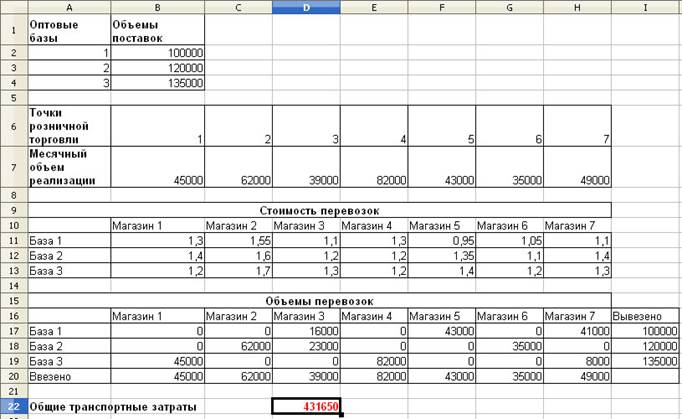Select shipment cell 43000 in row 17

click(x=442, y=331)
